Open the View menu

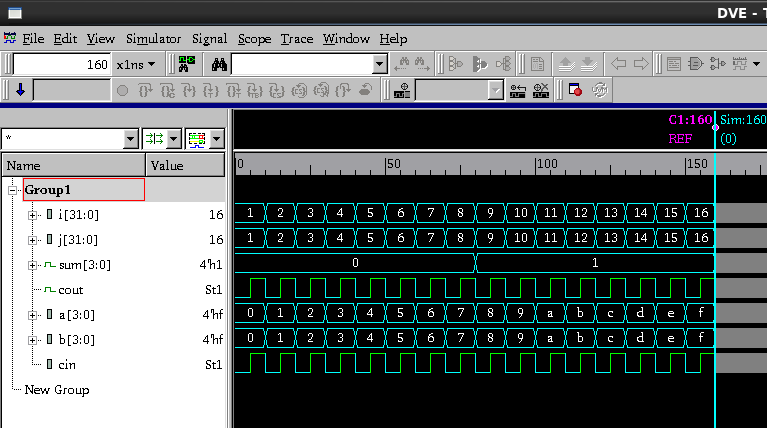pos(100,39)
